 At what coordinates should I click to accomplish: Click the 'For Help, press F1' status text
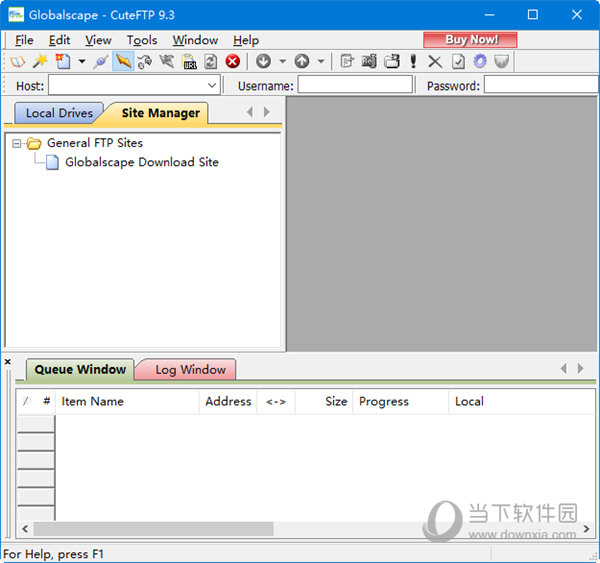point(53,554)
